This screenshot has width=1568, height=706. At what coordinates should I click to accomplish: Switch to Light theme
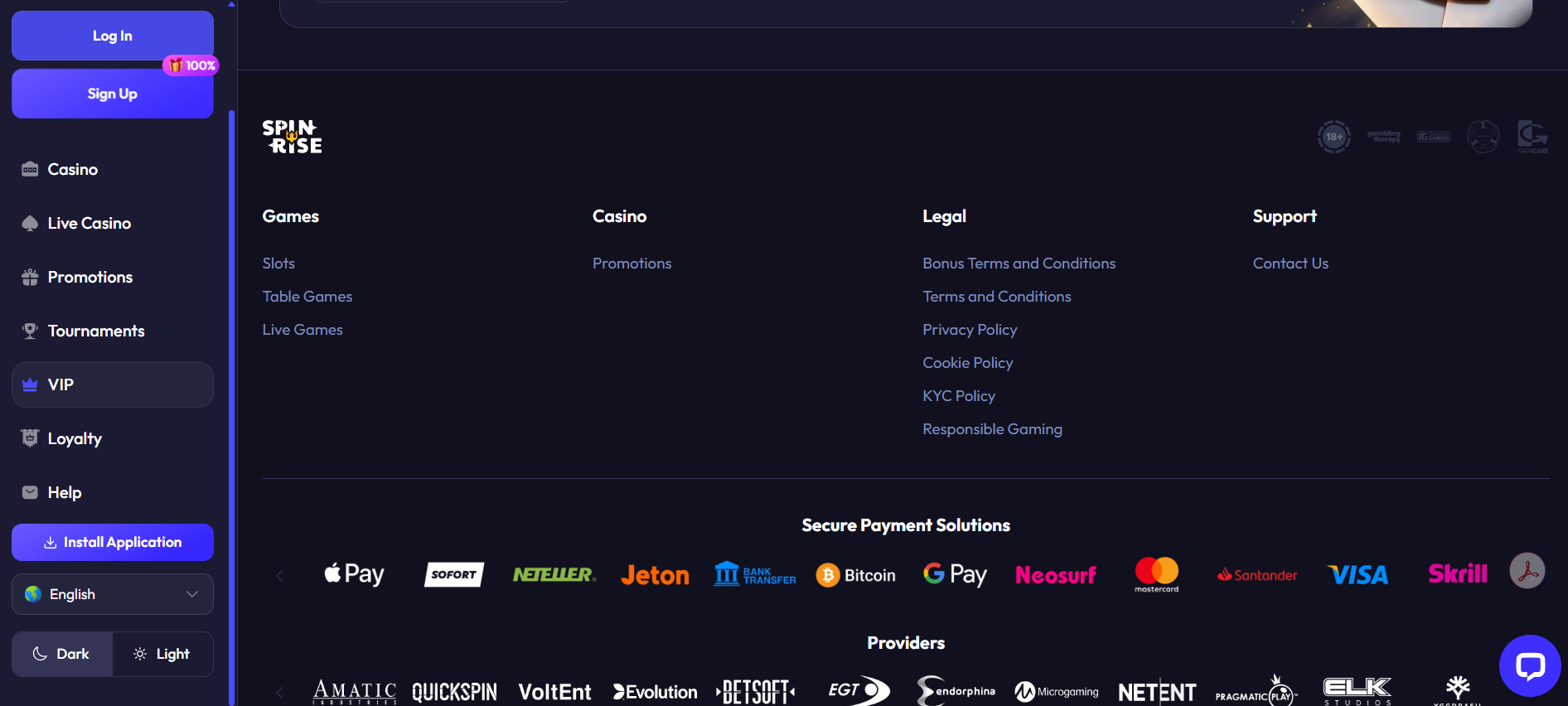[162, 654]
